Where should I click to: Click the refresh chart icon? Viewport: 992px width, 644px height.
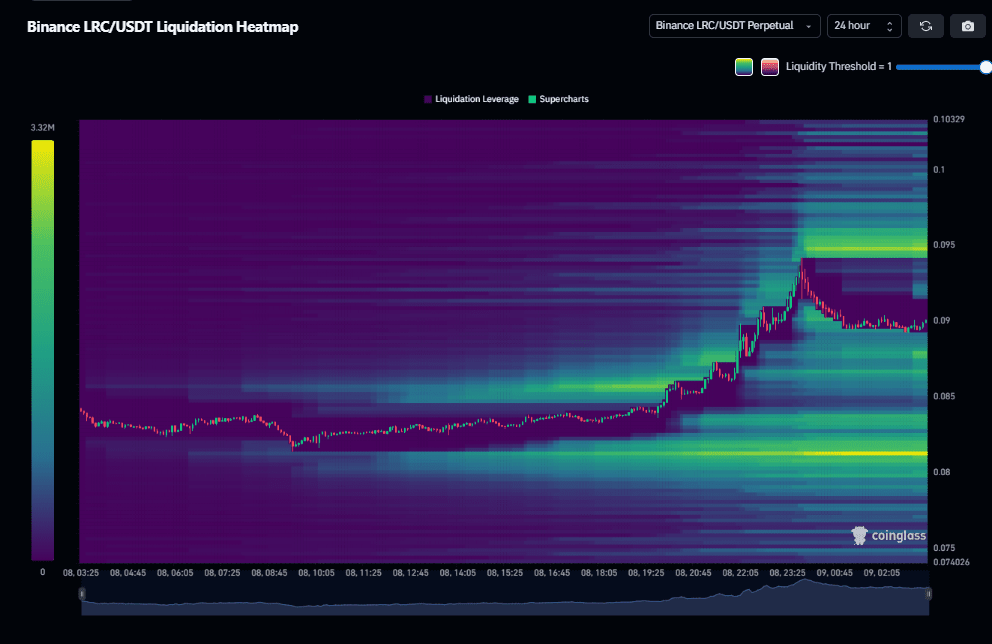(x=925, y=26)
